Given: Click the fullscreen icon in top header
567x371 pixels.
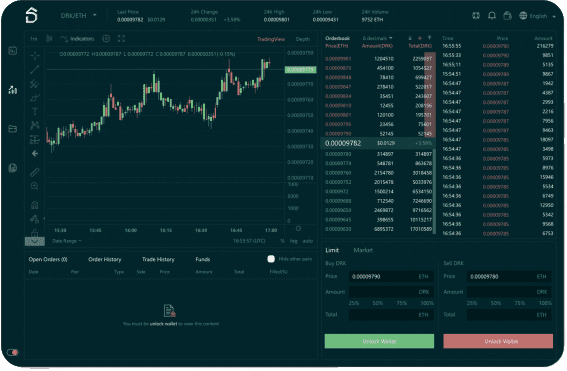Looking at the screenshot, I should [476, 16].
